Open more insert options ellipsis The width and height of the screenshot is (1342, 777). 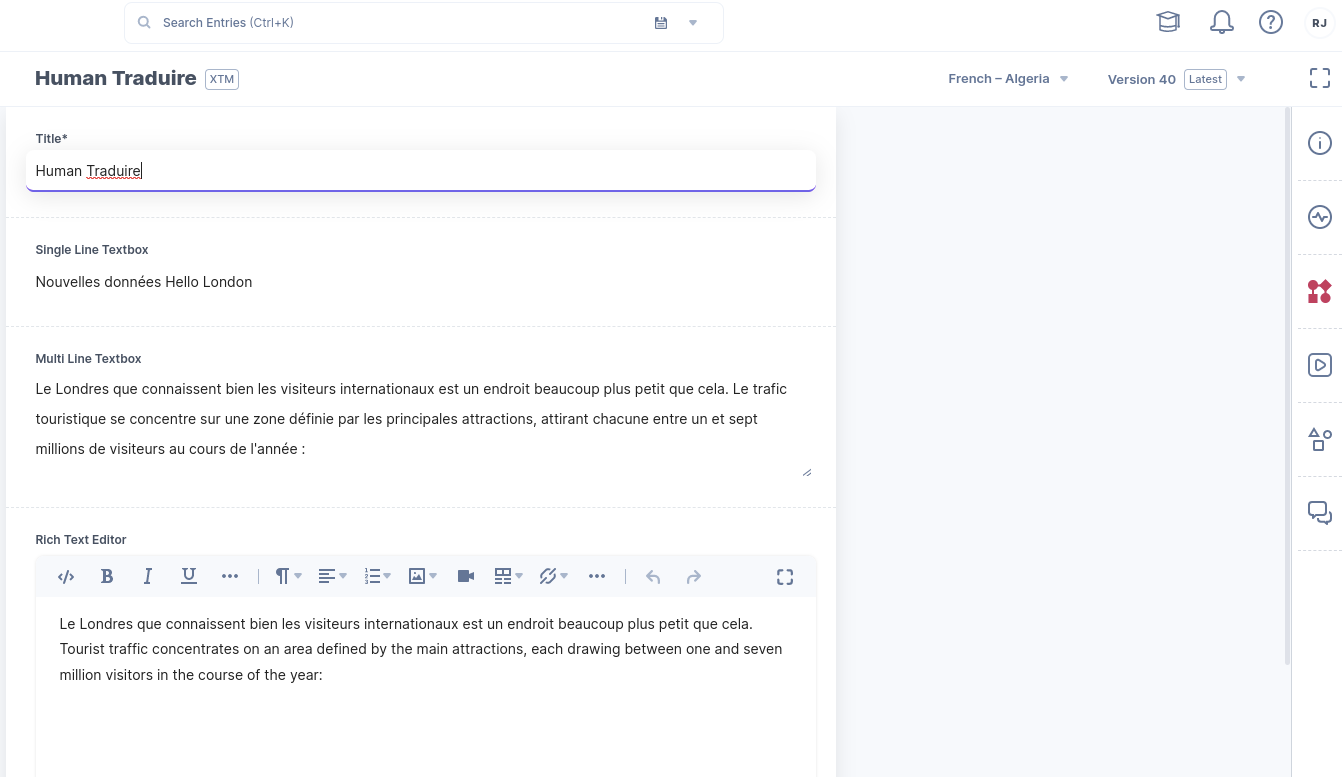(x=597, y=576)
